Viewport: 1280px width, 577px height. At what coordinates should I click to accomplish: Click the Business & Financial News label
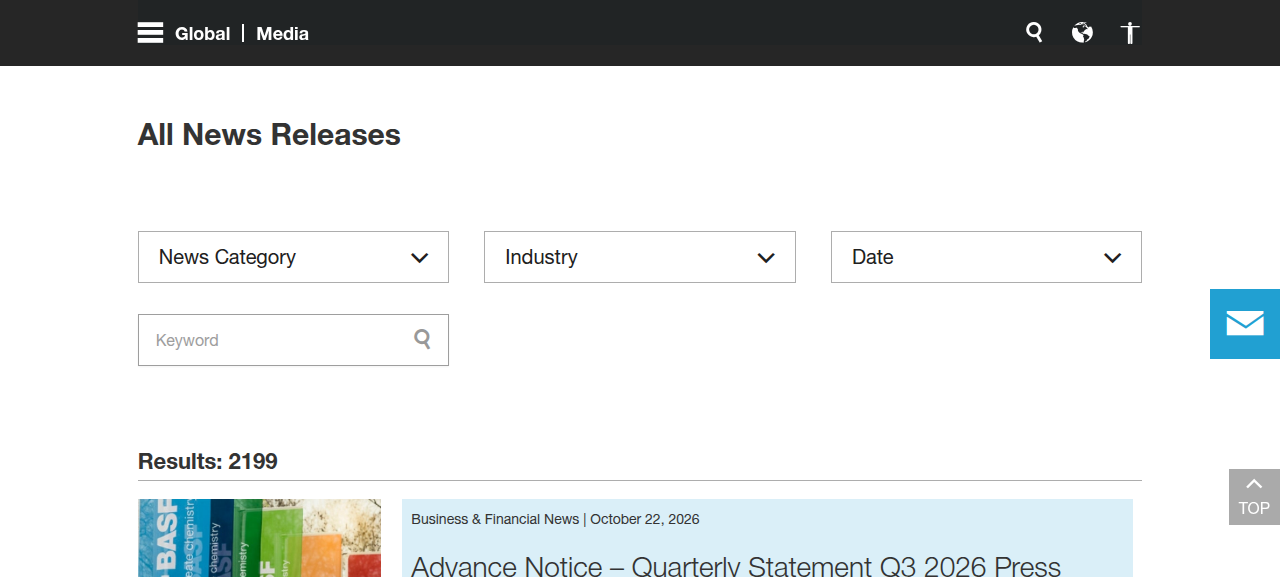pos(495,519)
